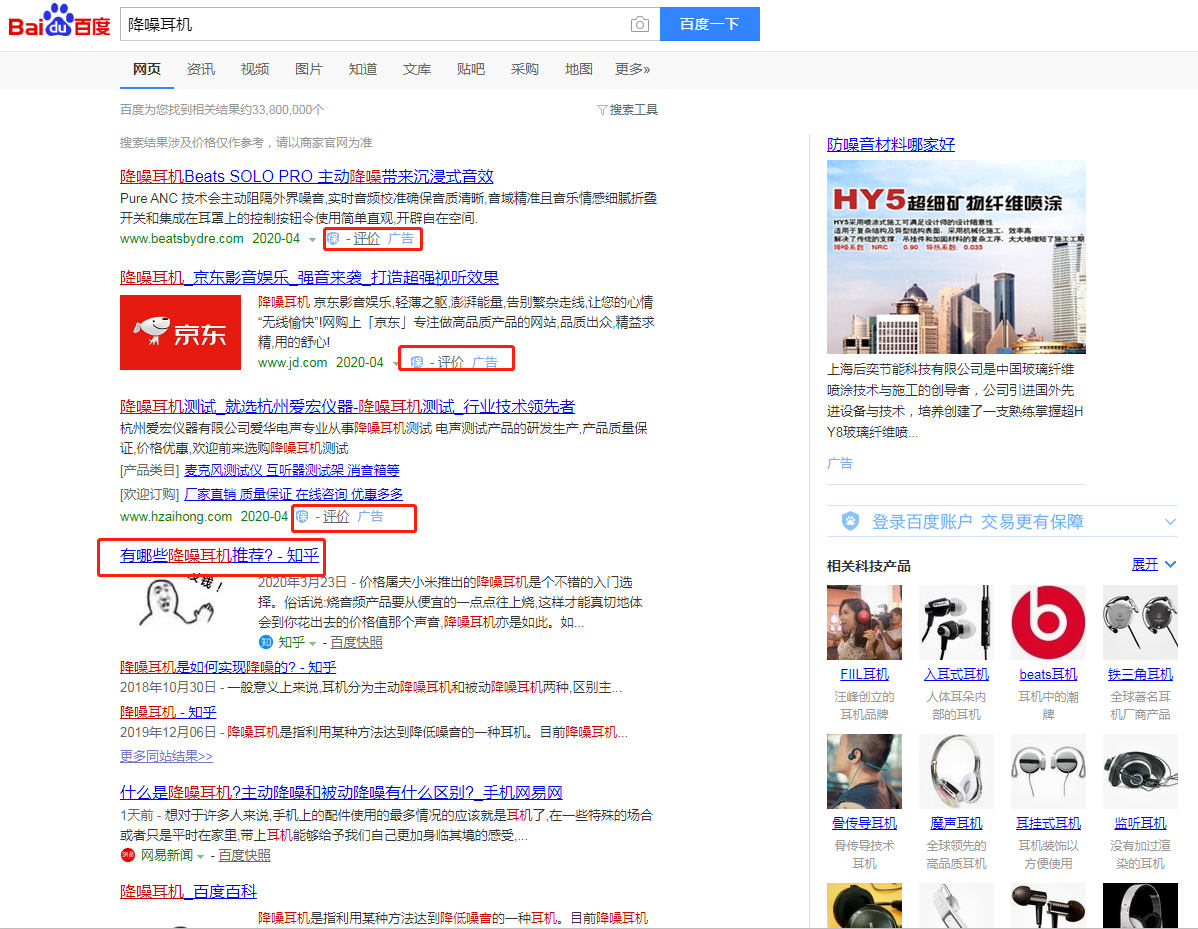Open 防噪音材料哪家好 ad link
Screen dimensions: 1198x929
click(891, 144)
